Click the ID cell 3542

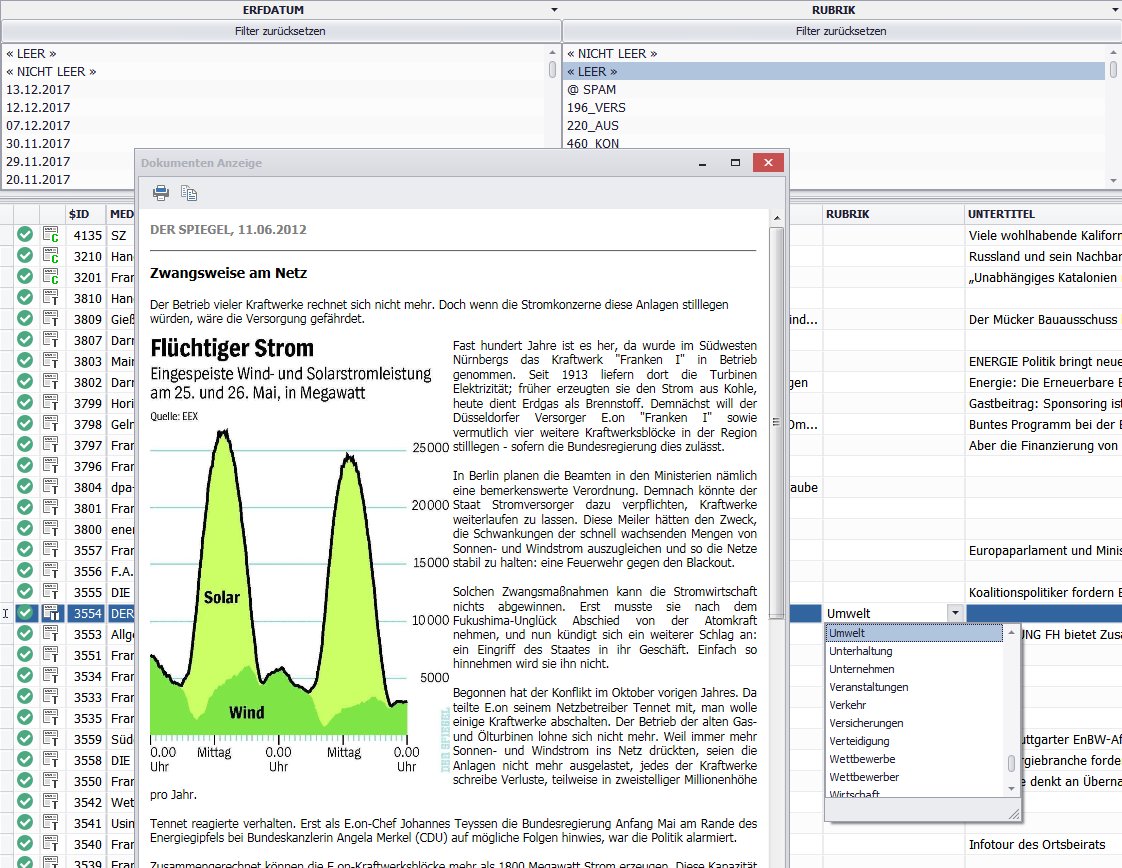[x=87, y=801]
